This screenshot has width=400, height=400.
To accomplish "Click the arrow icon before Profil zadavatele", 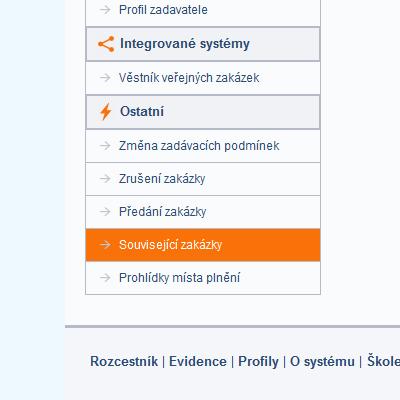I will click(105, 10).
